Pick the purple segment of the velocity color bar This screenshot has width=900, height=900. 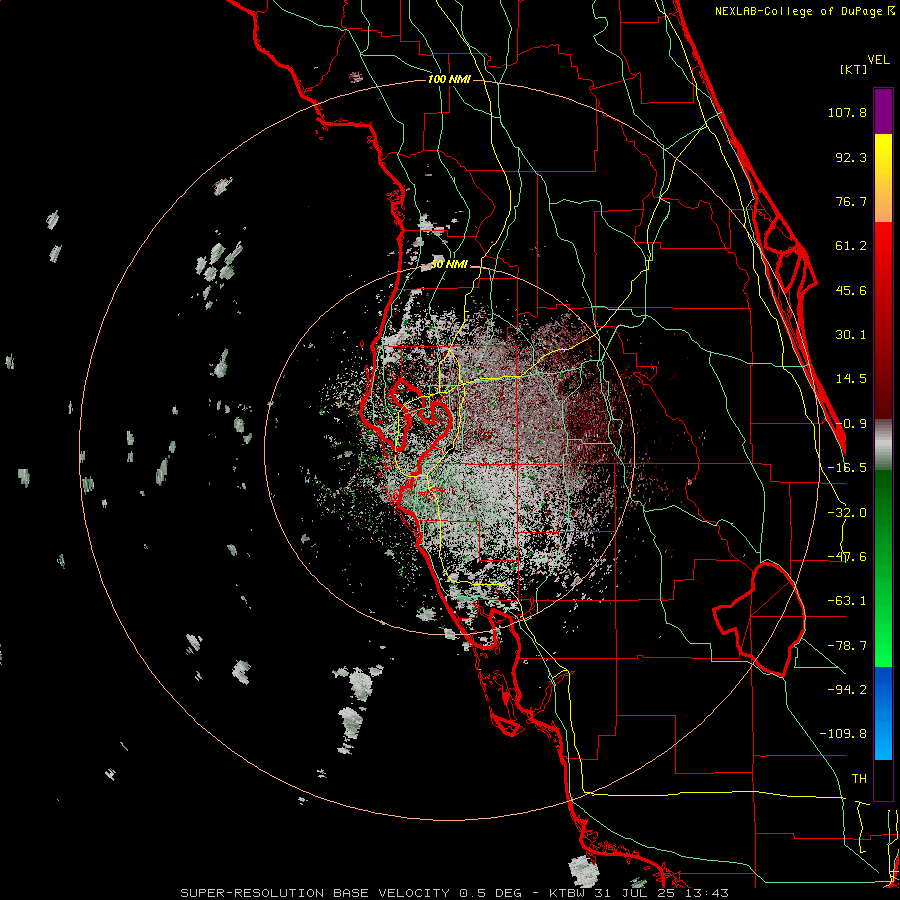[883, 111]
